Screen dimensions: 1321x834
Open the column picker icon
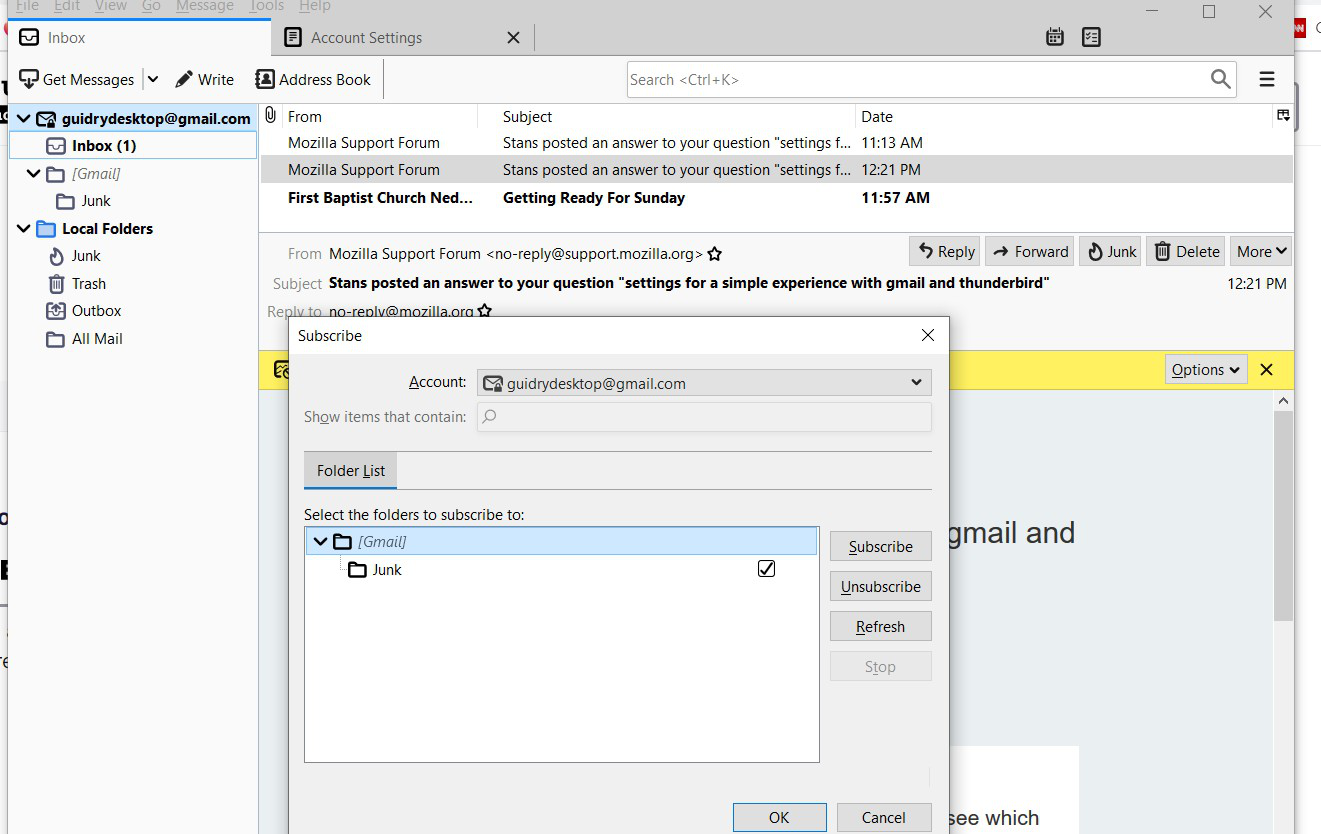pyautogui.click(x=1283, y=116)
